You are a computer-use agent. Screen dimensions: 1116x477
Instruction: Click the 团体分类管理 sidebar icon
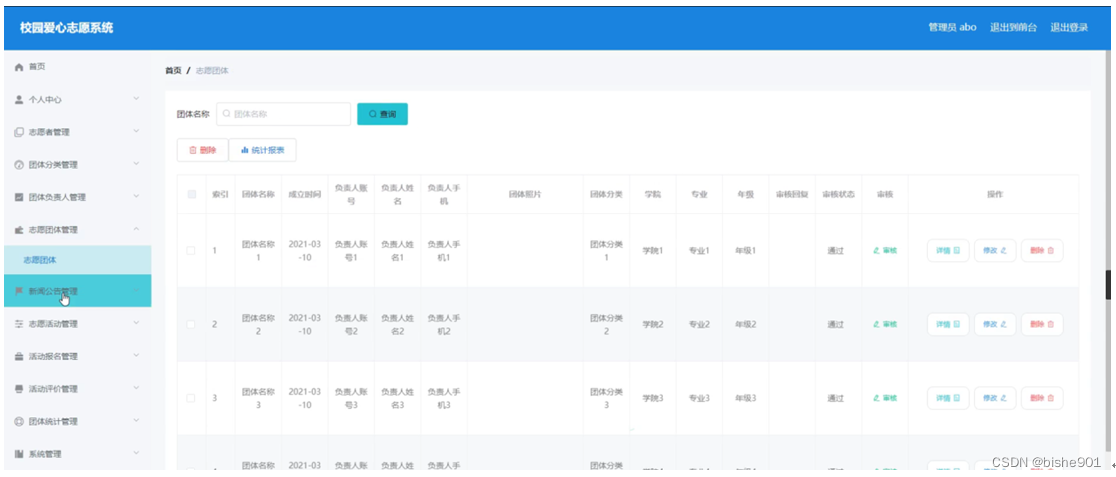[19, 165]
